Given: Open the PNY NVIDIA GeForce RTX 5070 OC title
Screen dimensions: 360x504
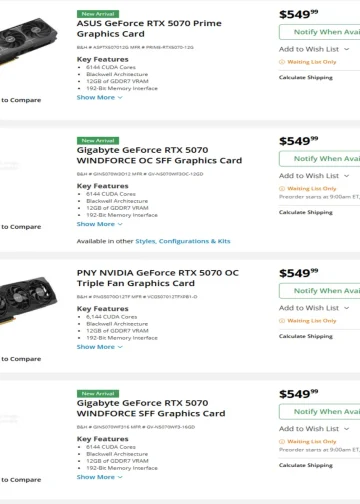Looking at the screenshot, I should point(158,278).
